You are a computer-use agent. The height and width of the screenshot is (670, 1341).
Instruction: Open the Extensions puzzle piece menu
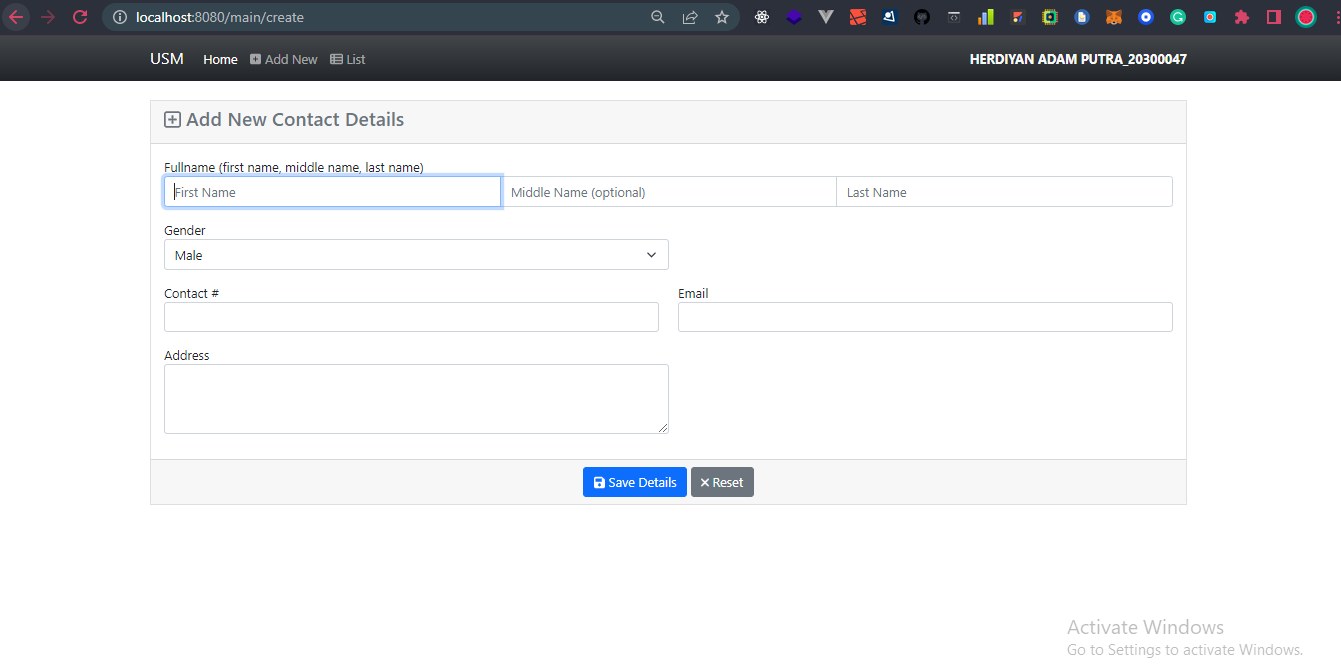(x=1242, y=17)
